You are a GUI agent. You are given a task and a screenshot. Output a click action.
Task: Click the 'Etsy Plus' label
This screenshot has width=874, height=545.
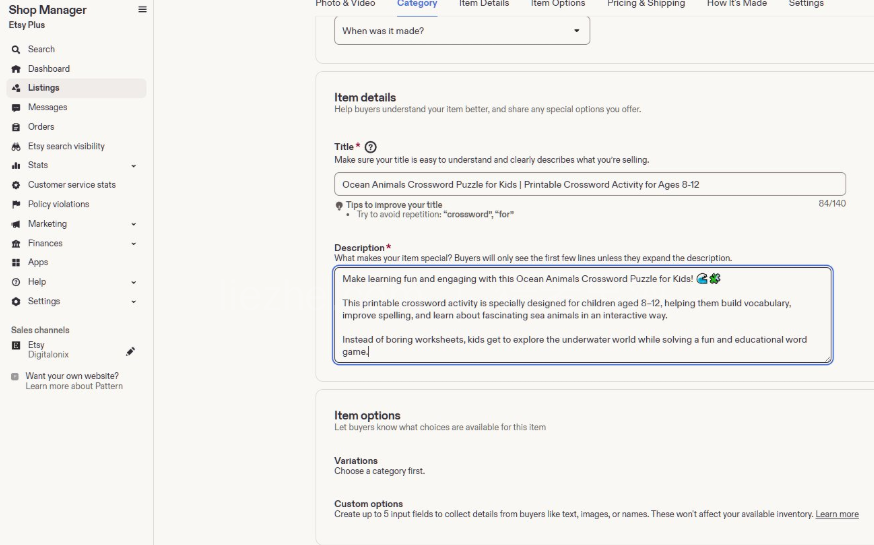click(x=27, y=25)
